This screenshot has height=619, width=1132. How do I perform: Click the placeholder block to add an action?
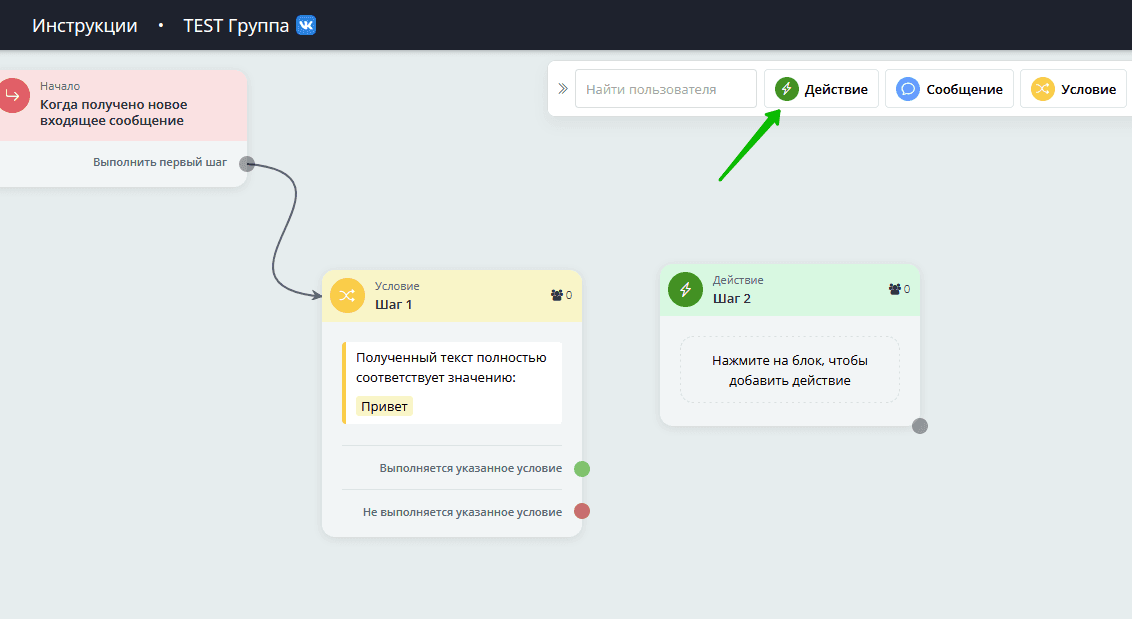click(x=789, y=370)
